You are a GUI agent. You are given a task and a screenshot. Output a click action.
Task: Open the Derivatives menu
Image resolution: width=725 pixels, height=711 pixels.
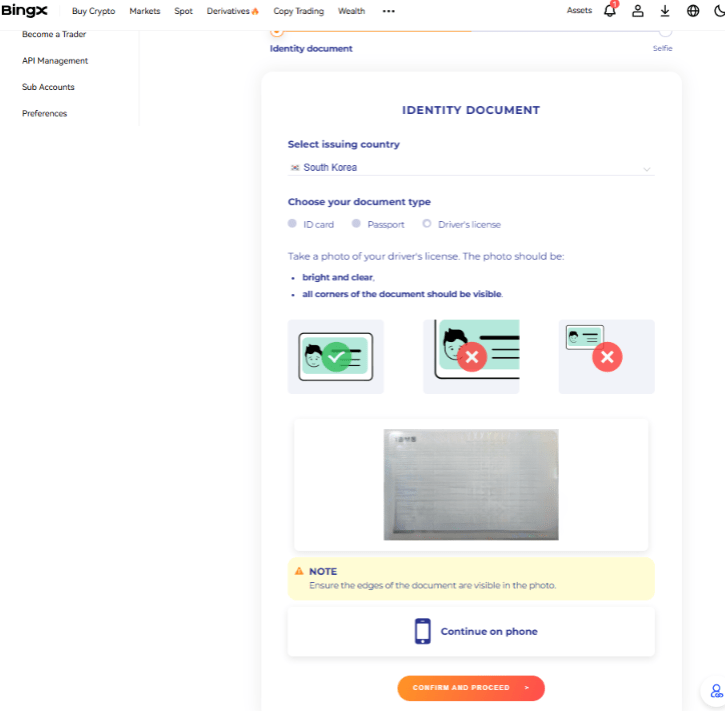(x=233, y=11)
